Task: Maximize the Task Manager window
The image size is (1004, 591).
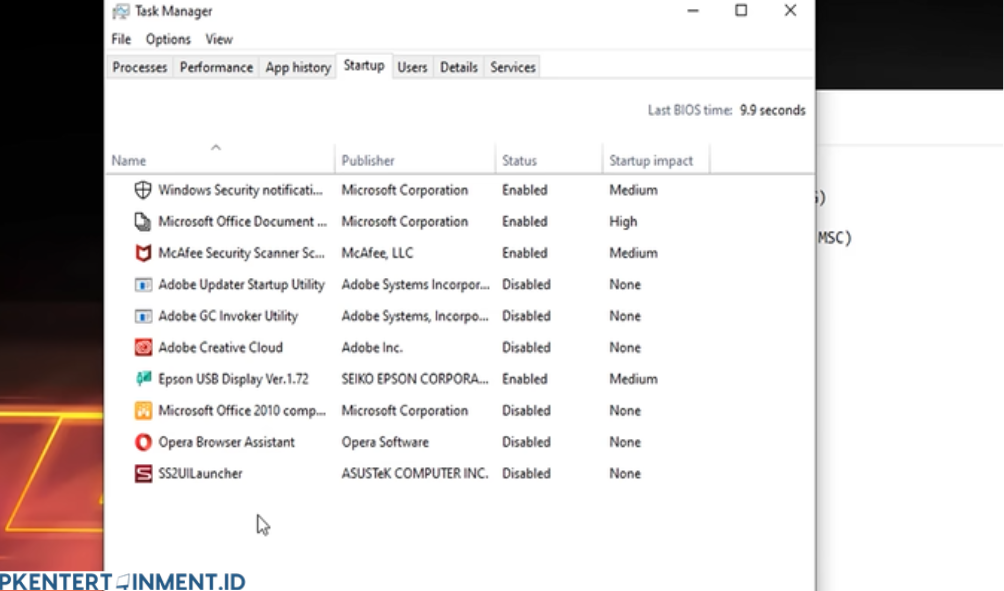Action: 741,11
